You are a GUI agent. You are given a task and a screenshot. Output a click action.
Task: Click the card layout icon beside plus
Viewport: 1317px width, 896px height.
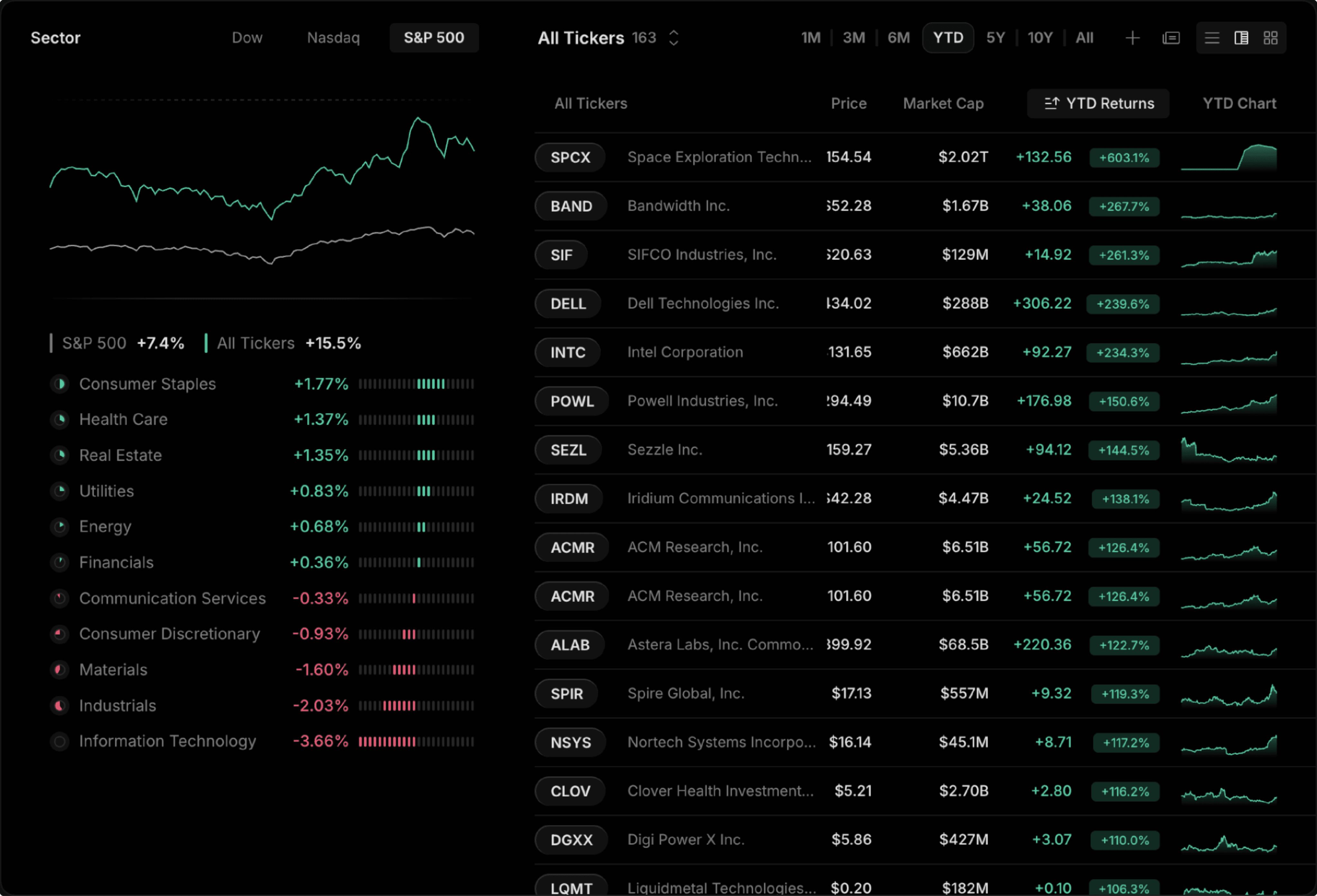pos(1171,38)
